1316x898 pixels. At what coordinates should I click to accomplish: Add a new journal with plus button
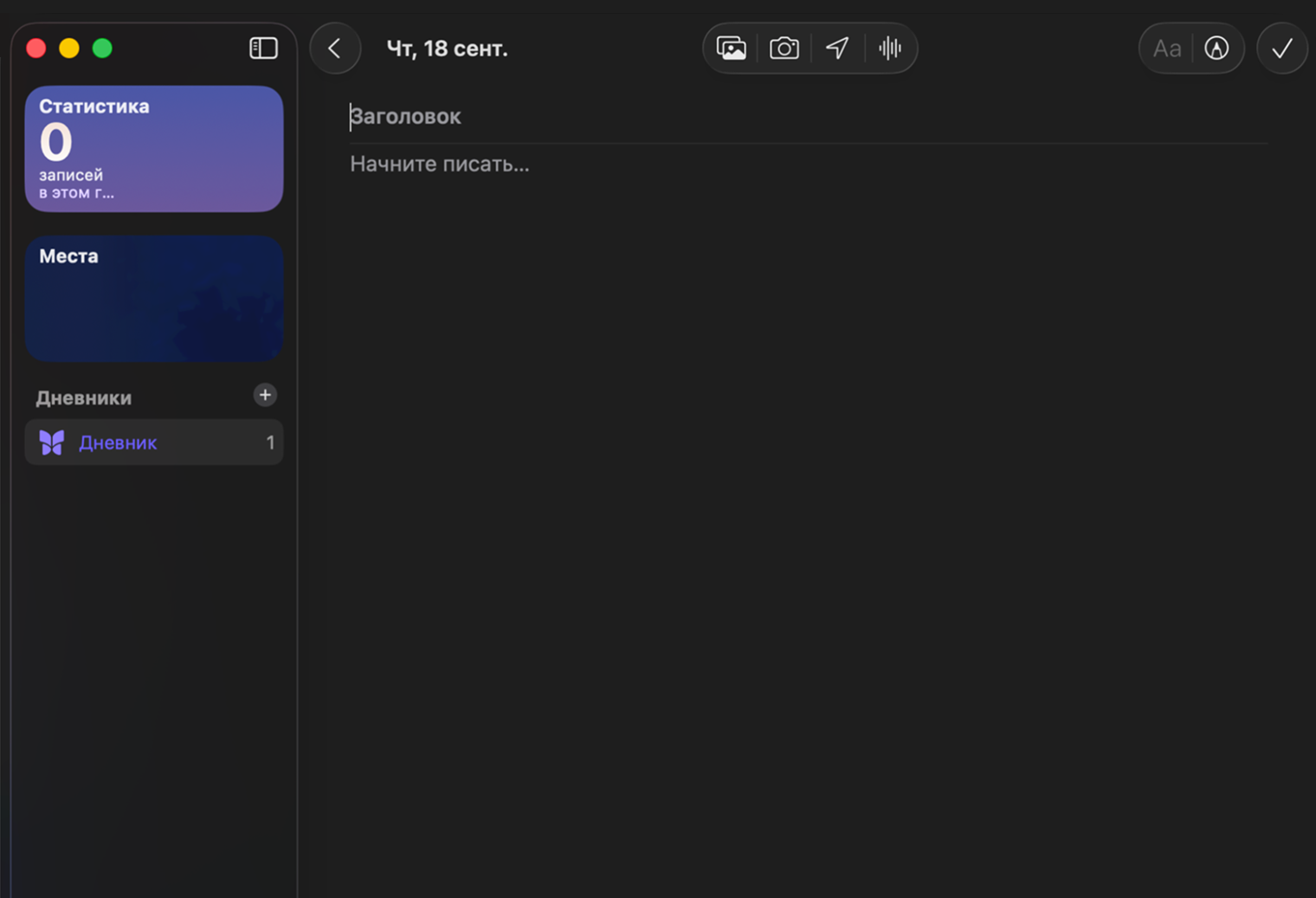pyautogui.click(x=265, y=396)
